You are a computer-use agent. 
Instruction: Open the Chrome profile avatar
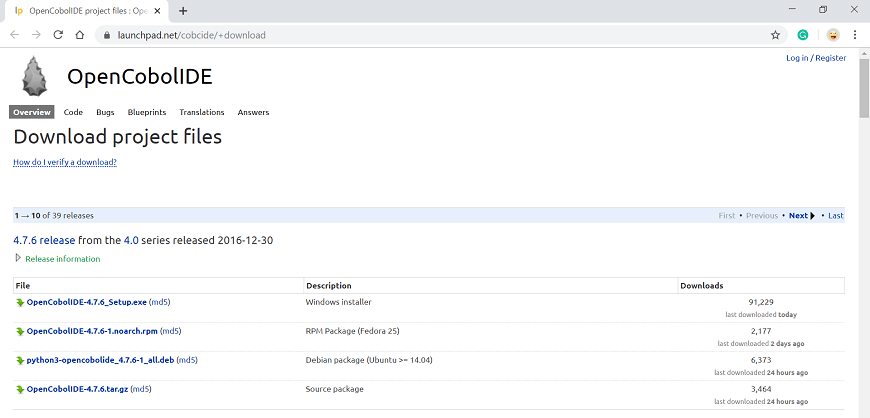click(x=833, y=35)
